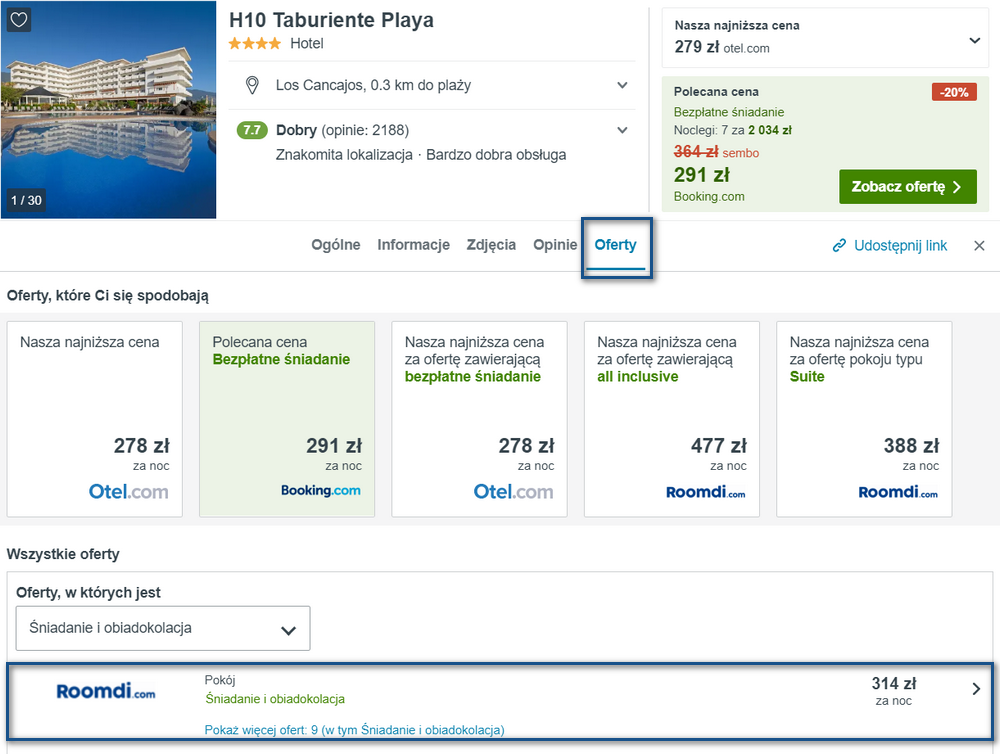This screenshot has height=754, width=1000.
Task: Click the 7.7 rating badge
Action: coord(252,130)
